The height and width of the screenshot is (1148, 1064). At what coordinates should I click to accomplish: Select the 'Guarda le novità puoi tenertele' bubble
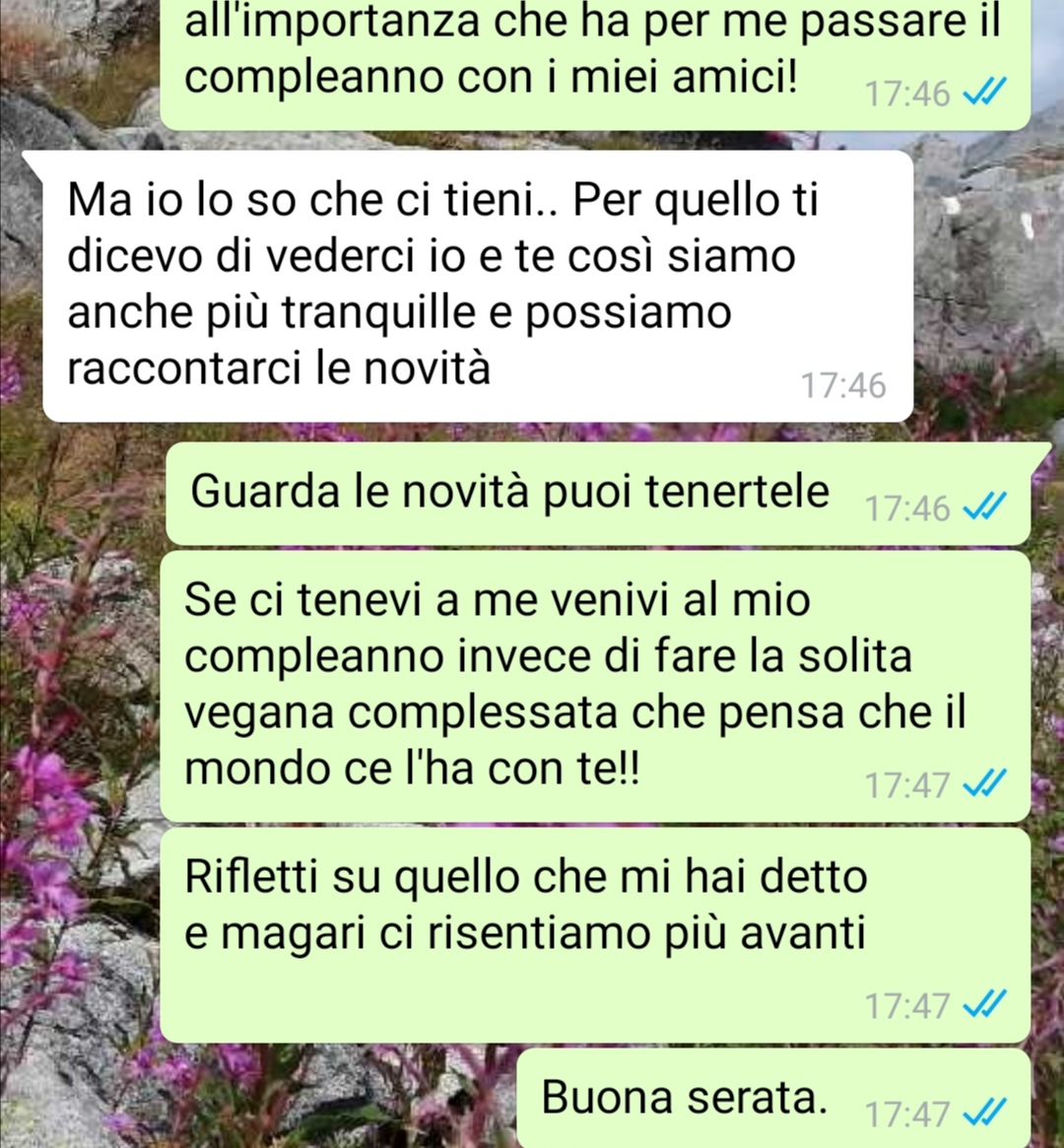599,493
